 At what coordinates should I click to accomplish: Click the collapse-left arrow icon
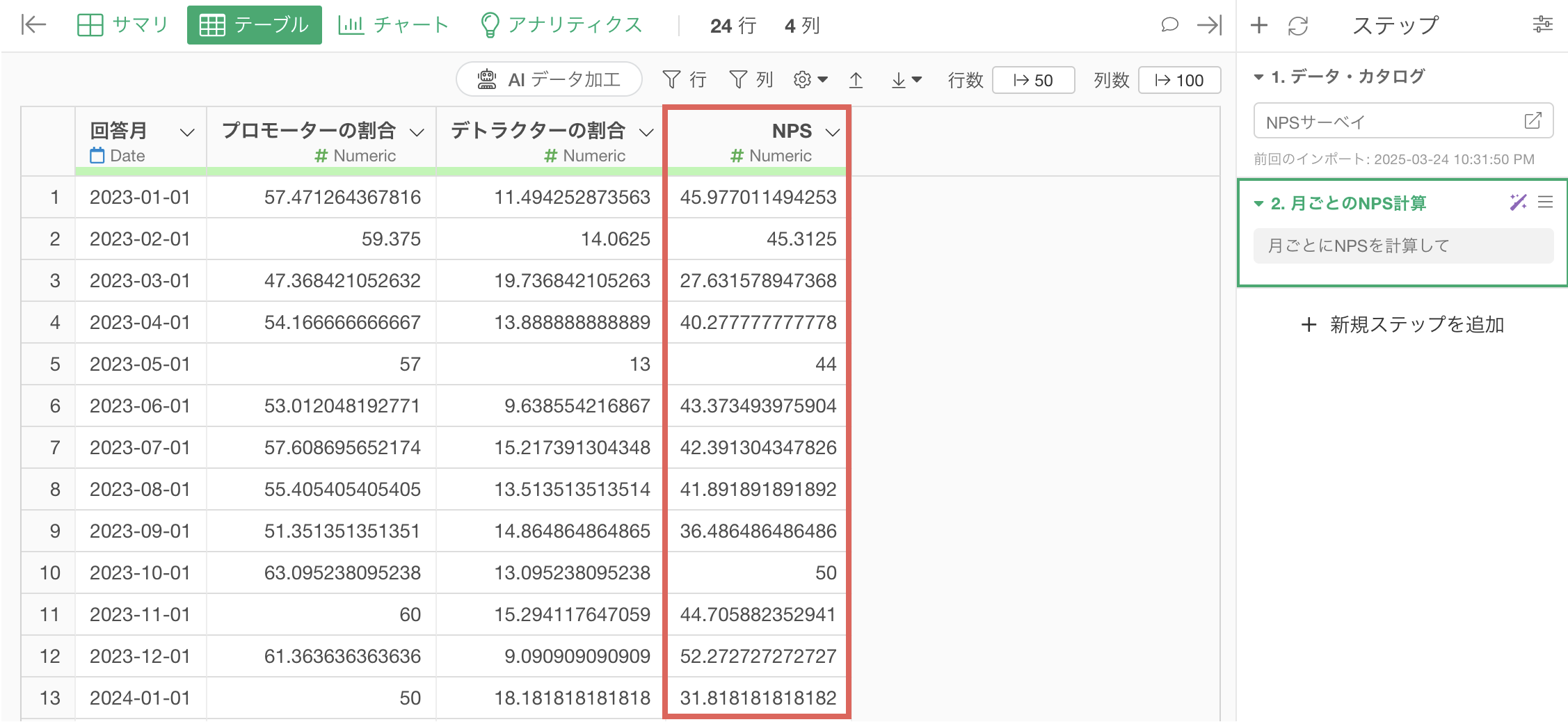click(x=33, y=25)
